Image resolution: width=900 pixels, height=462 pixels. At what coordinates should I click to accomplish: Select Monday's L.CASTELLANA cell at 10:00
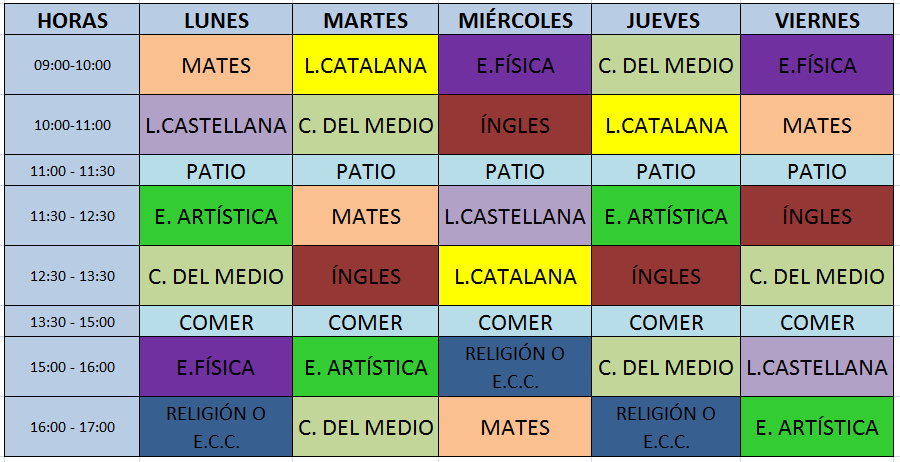pos(216,125)
